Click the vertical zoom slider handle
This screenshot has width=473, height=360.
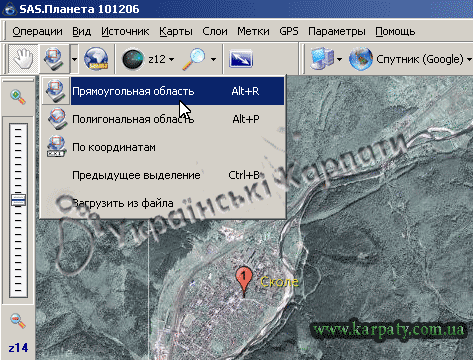coord(18,200)
